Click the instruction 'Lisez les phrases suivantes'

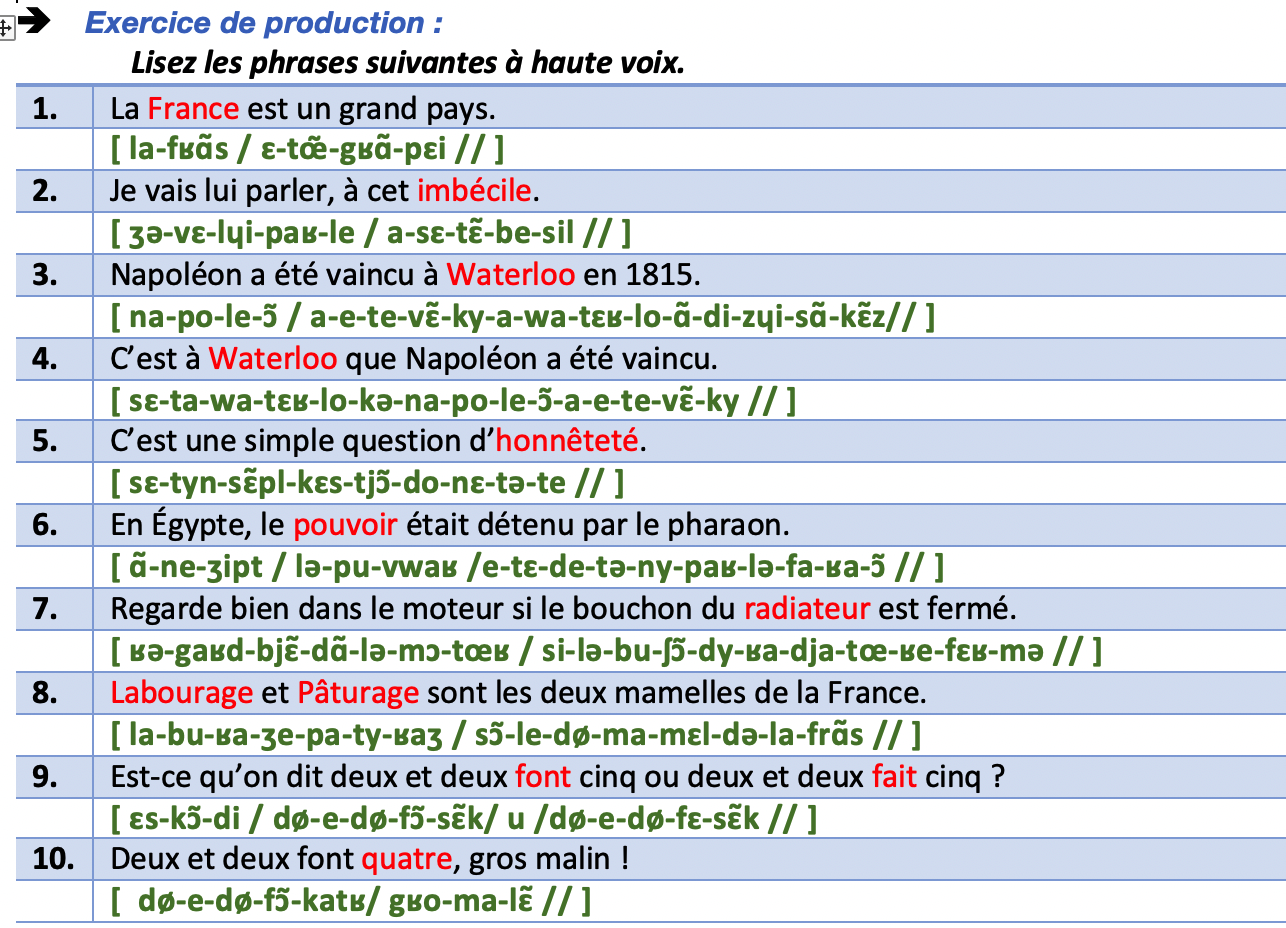(407, 64)
